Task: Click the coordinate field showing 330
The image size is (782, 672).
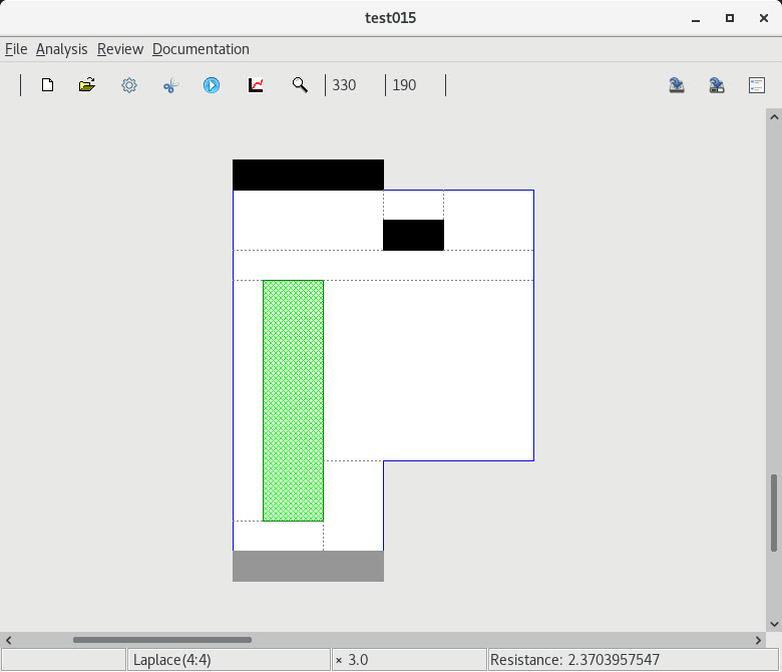Action: tap(354, 85)
